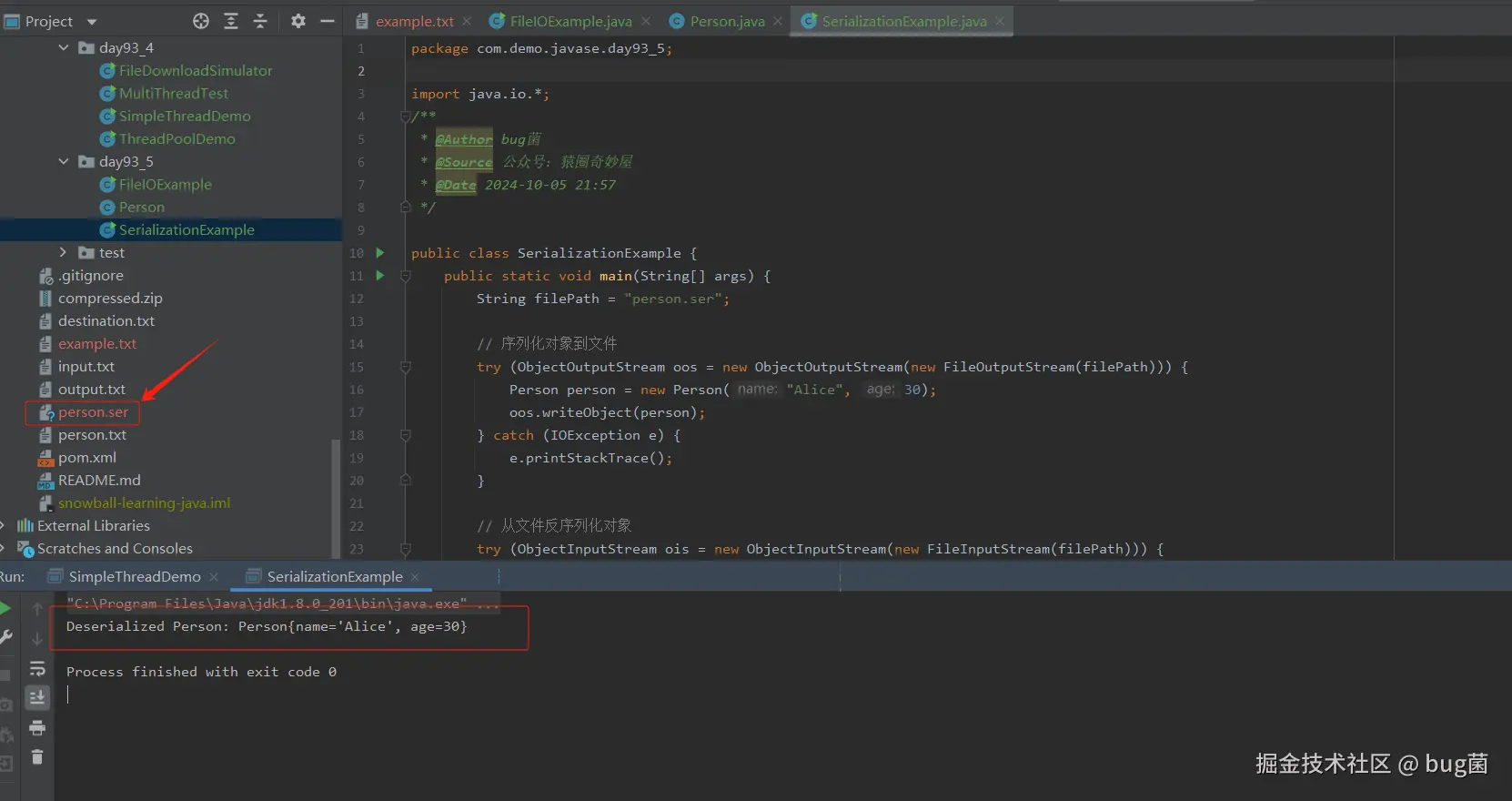Print console output
The image size is (1512, 801).
coord(37,727)
